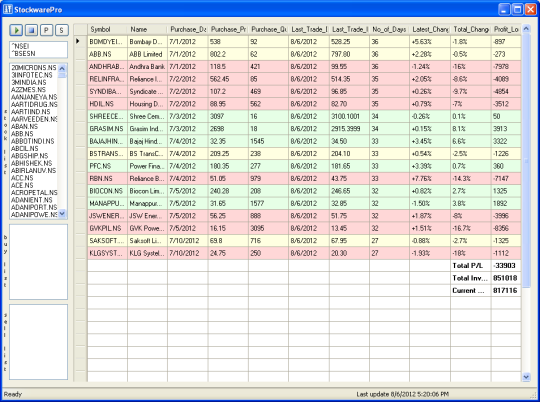
Task: Click quantity 1577 cell for MANAPPU
Action: [x=268, y=203]
